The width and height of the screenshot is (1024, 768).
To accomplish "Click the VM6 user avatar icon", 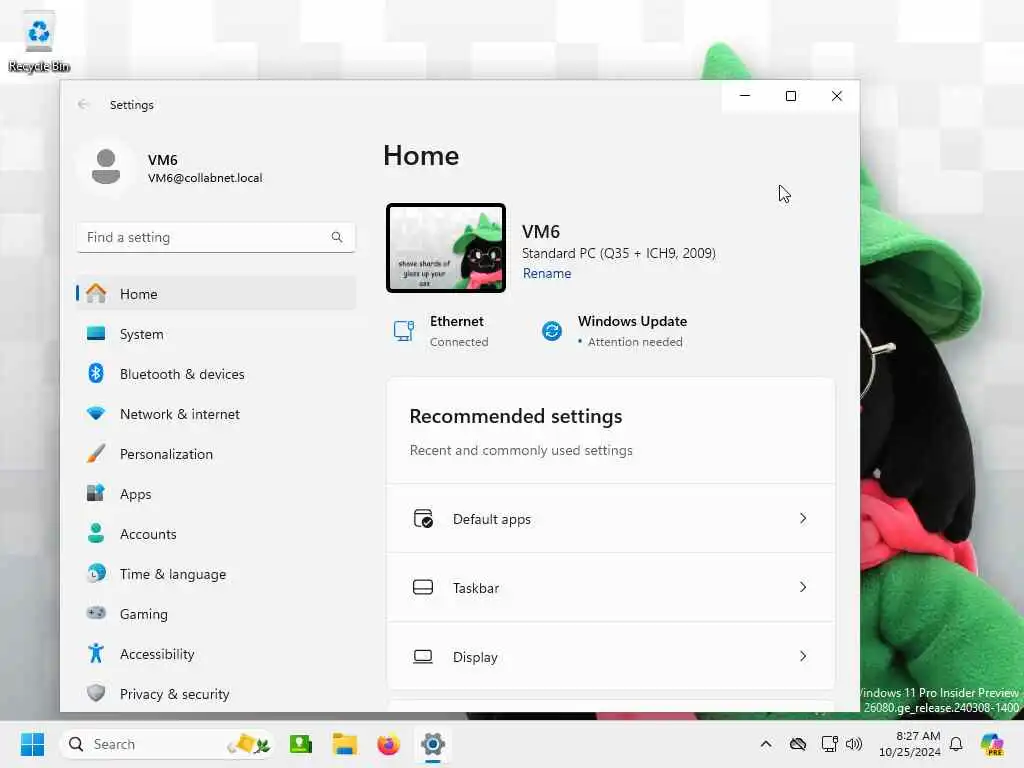I will click(106, 167).
